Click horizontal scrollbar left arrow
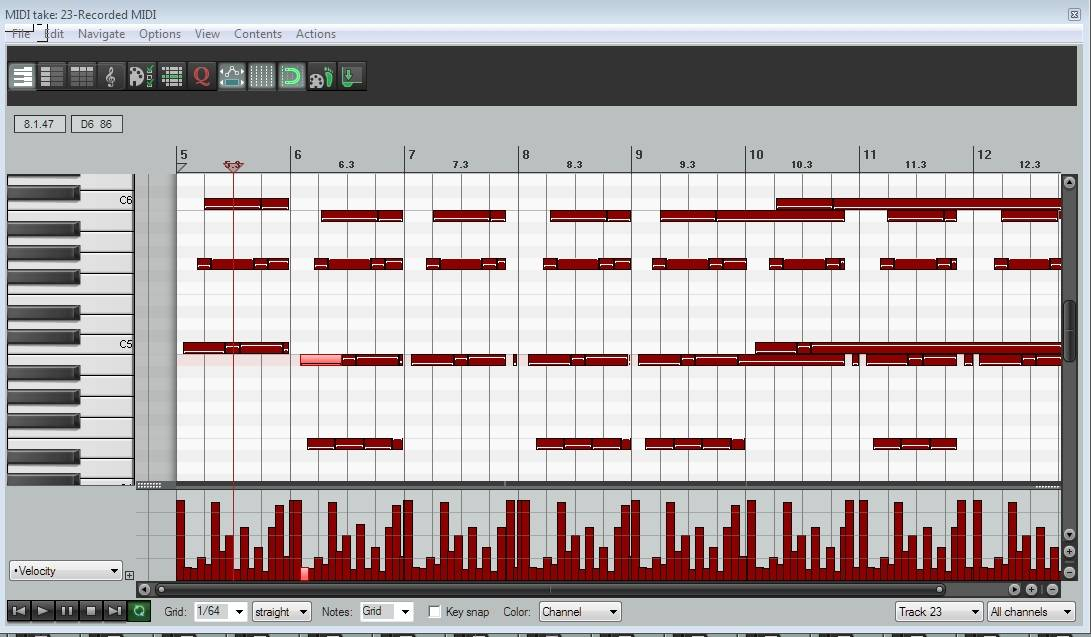 (x=144, y=589)
